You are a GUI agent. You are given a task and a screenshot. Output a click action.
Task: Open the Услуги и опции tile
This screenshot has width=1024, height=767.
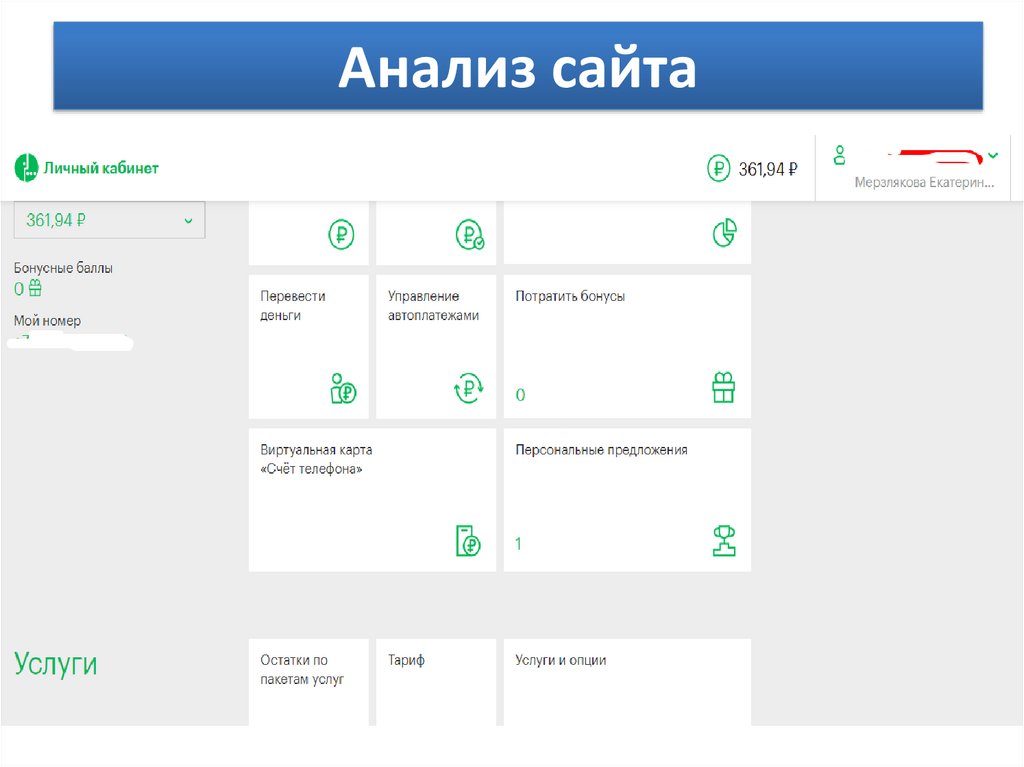[626, 682]
